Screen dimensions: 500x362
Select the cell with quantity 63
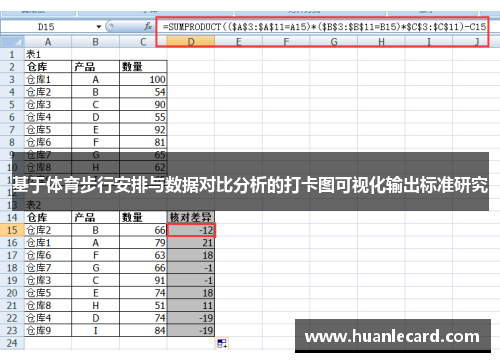[143, 255]
